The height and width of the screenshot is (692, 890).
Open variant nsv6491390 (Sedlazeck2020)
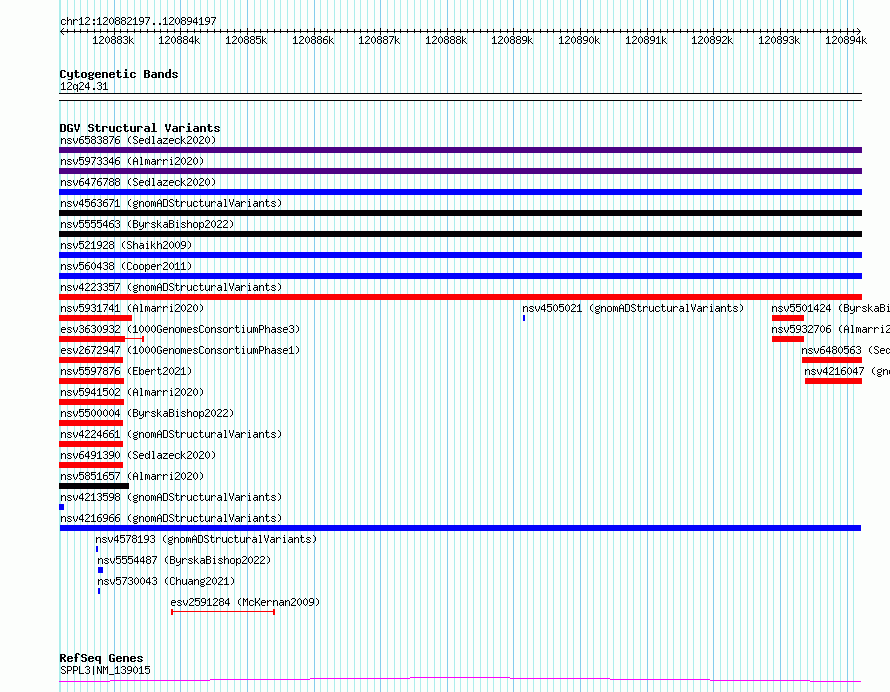pyautogui.click(x=138, y=455)
